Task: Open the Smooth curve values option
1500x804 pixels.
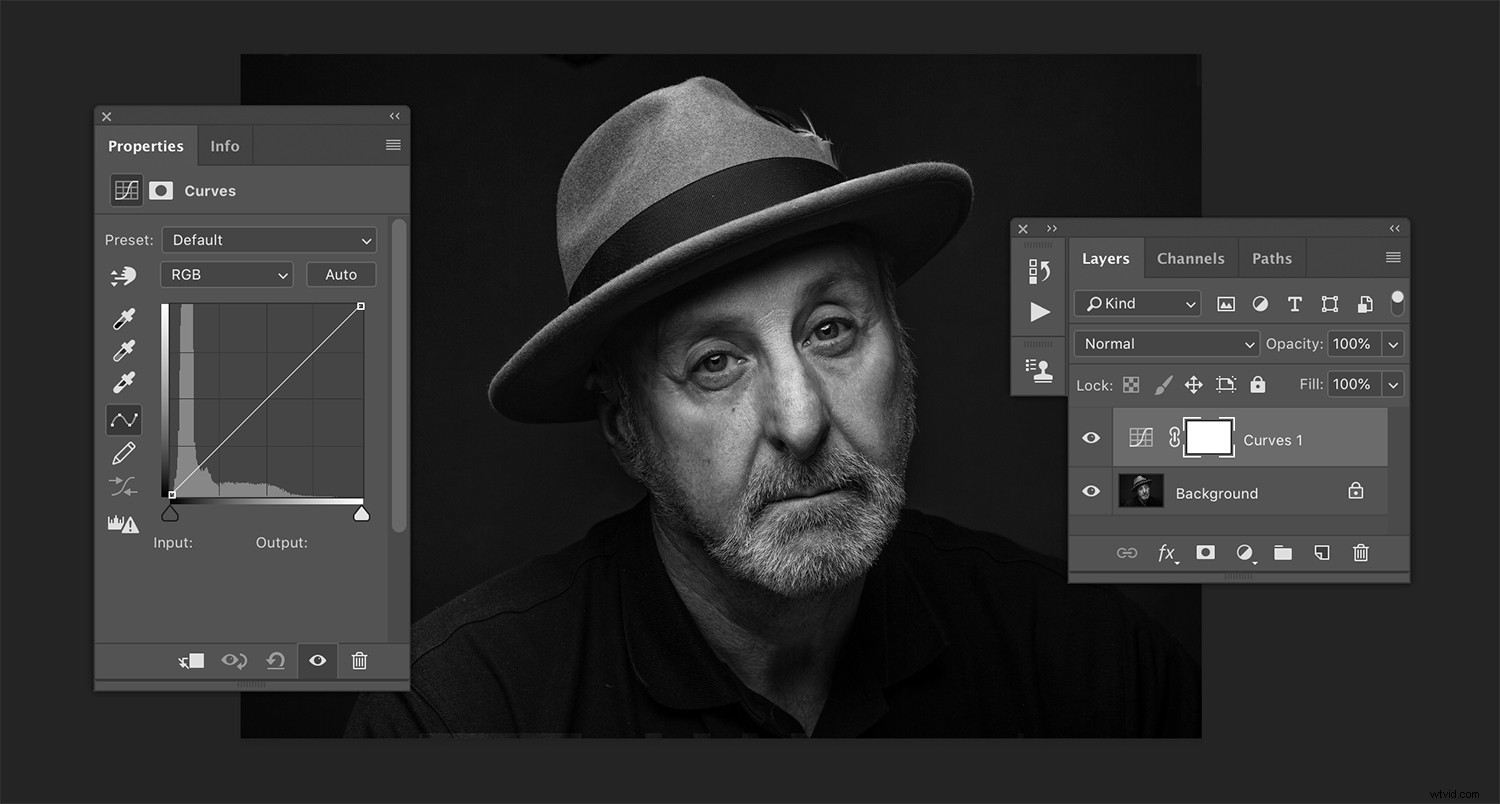Action: tap(123, 486)
